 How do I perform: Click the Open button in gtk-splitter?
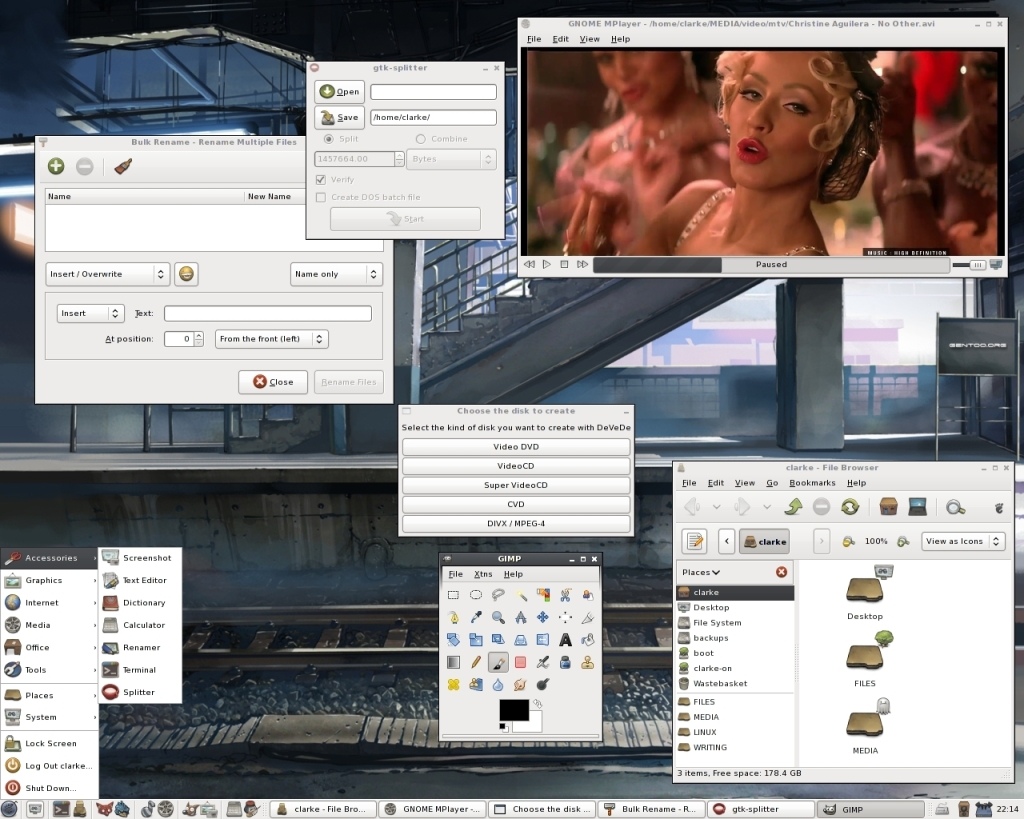click(x=340, y=91)
